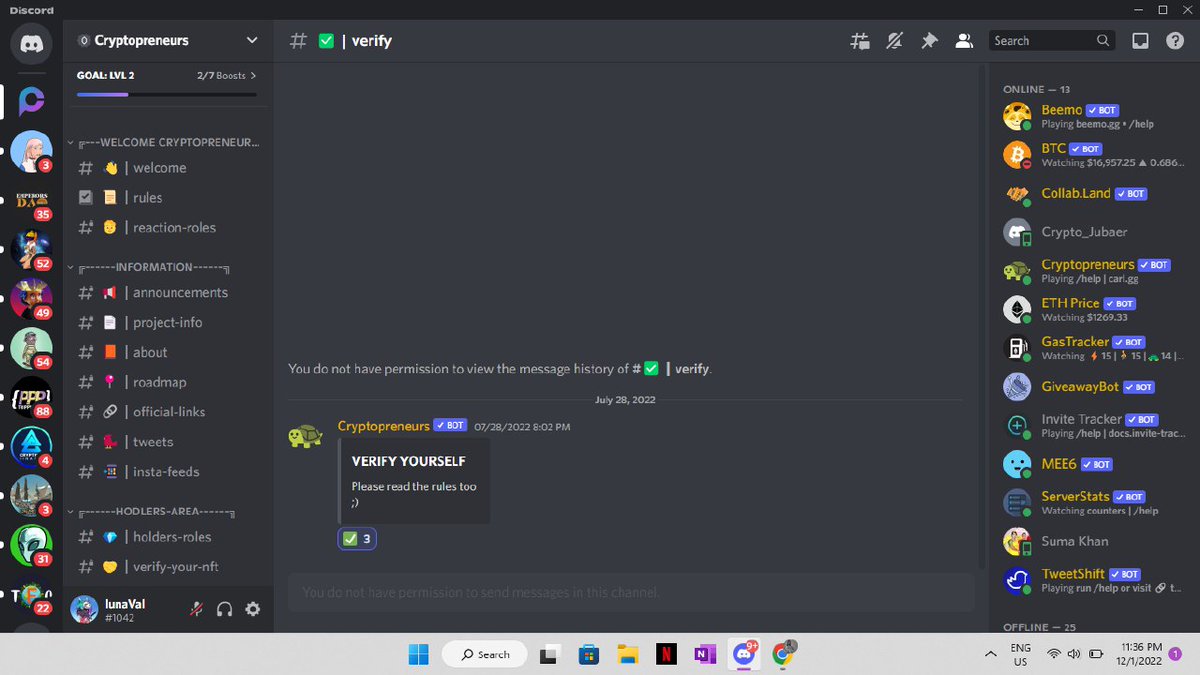Select the current Cryptopreneurs server icon
The height and width of the screenshot is (675, 1200).
click(31, 102)
